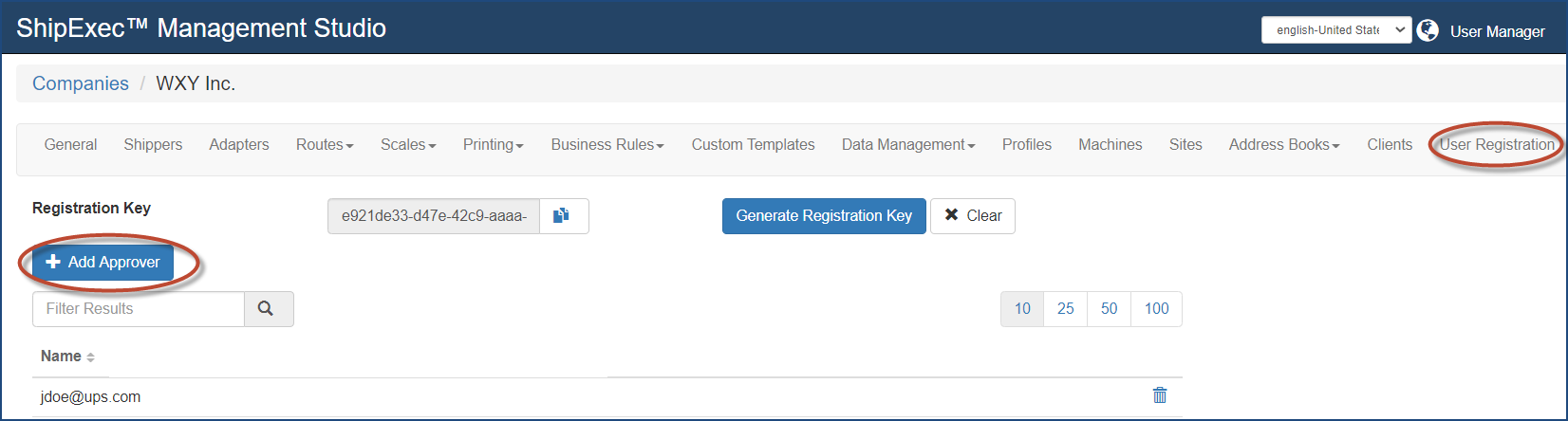Expand the Routes menu

325,145
